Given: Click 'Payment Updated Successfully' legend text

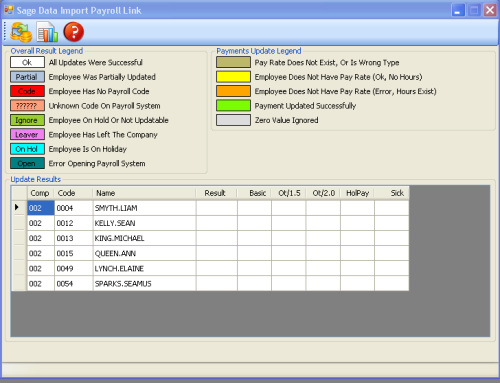Looking at the screenshot, I should point(305,106).
